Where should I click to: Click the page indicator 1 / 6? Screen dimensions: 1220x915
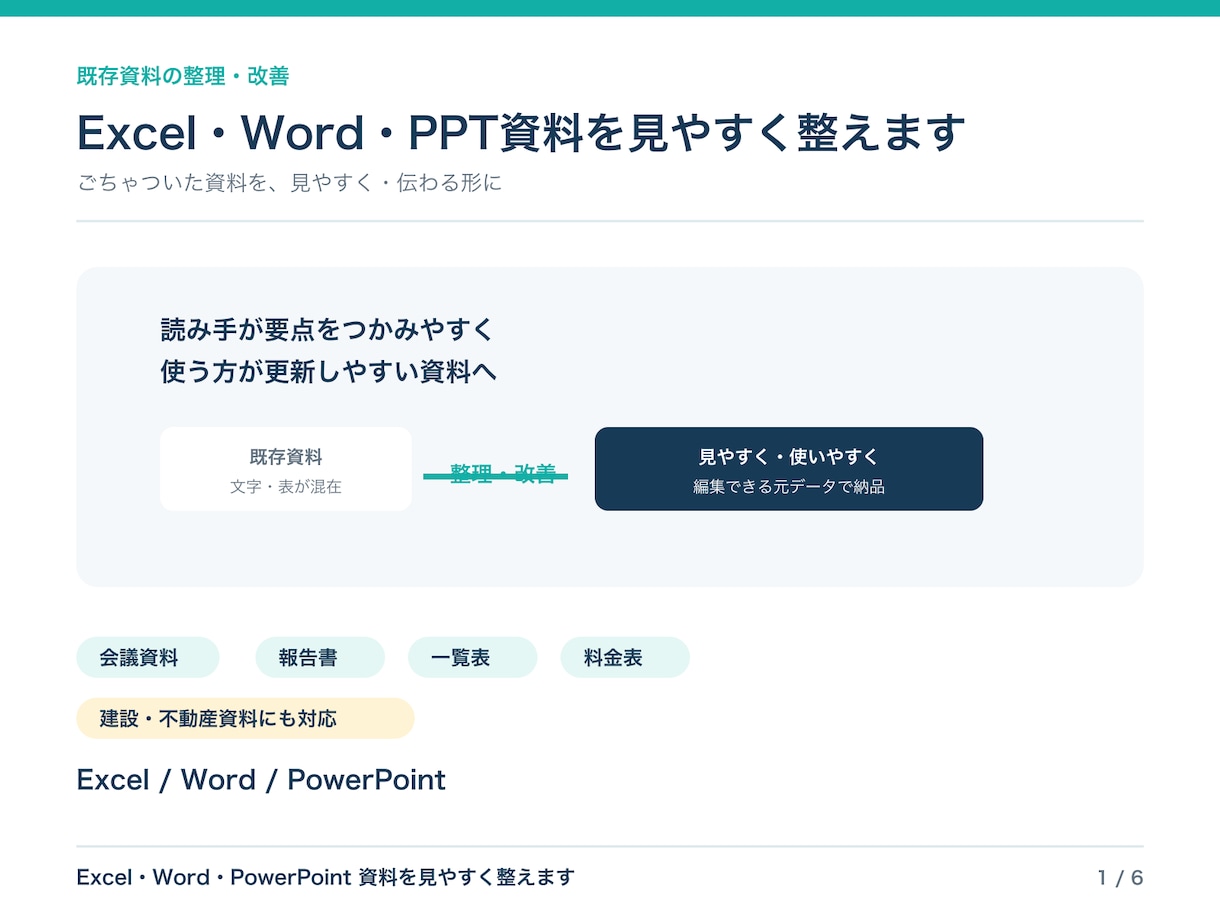(1120, 878)
